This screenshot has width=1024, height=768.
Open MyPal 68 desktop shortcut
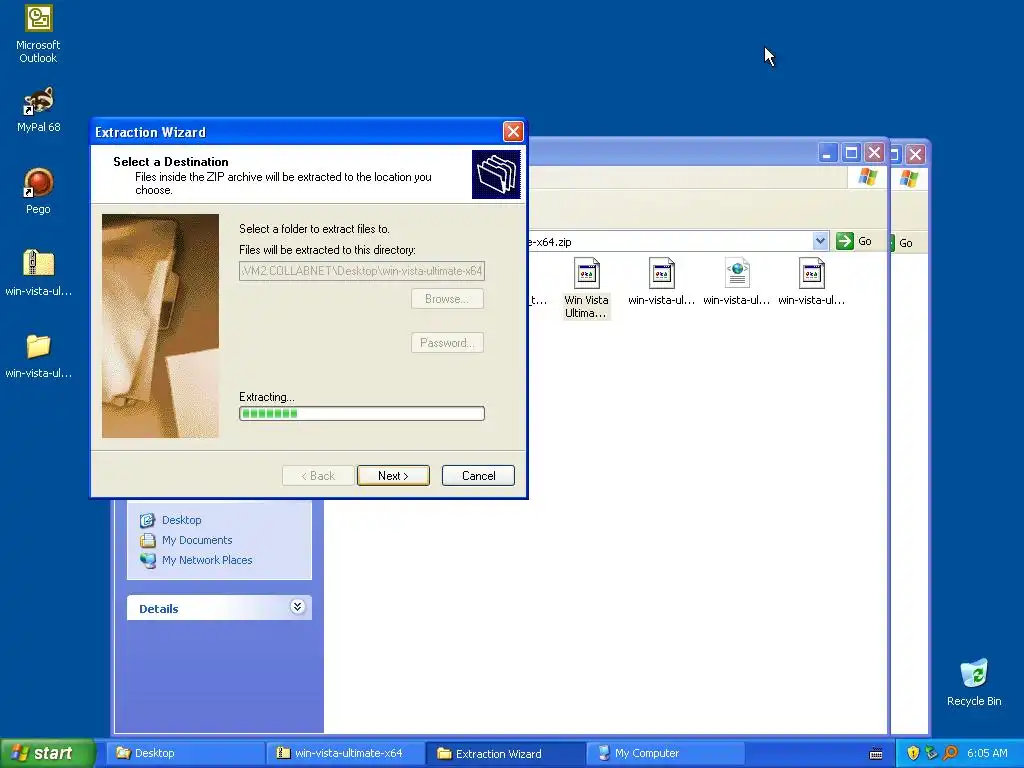[38, 109]
